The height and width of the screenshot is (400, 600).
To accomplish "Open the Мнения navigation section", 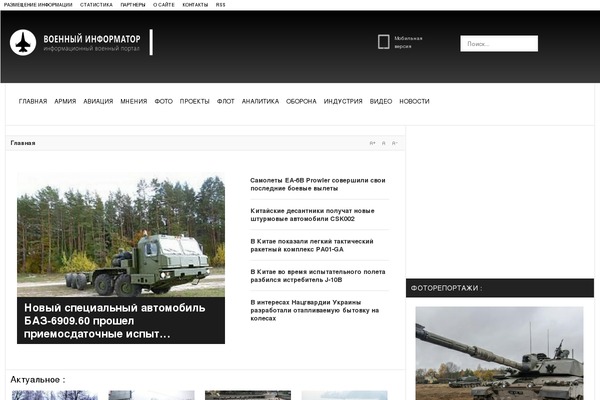I will 134,101.
